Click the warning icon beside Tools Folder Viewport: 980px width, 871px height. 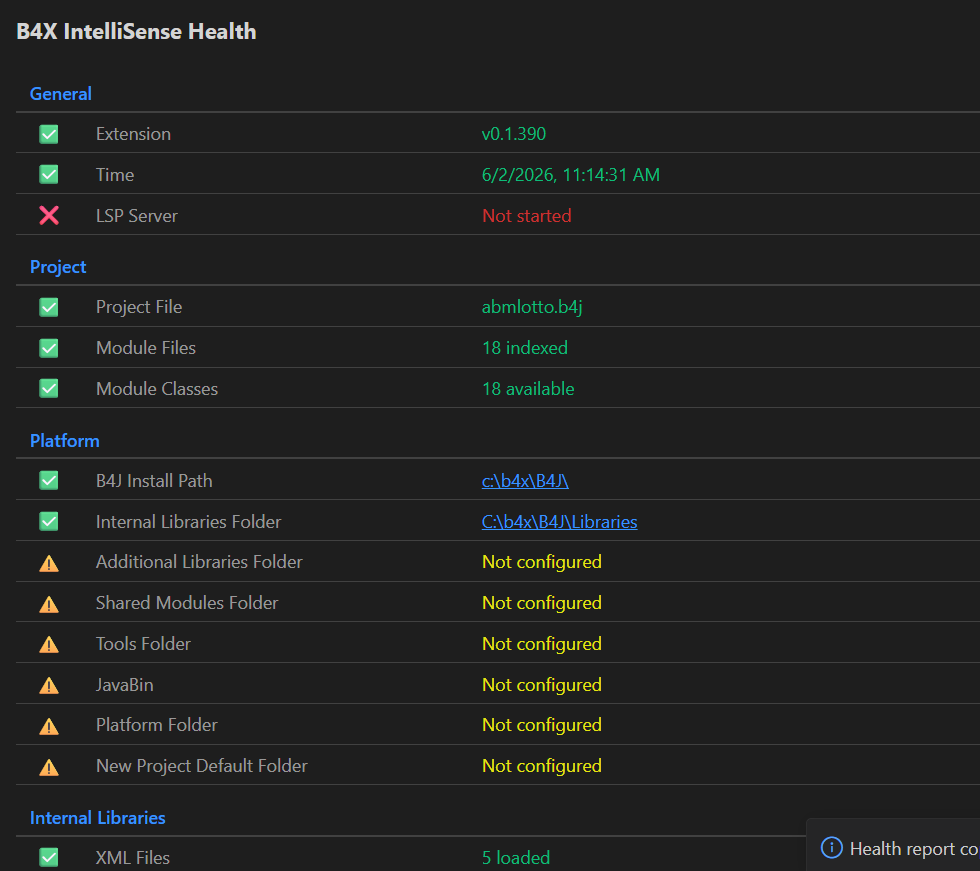[49, 644]
